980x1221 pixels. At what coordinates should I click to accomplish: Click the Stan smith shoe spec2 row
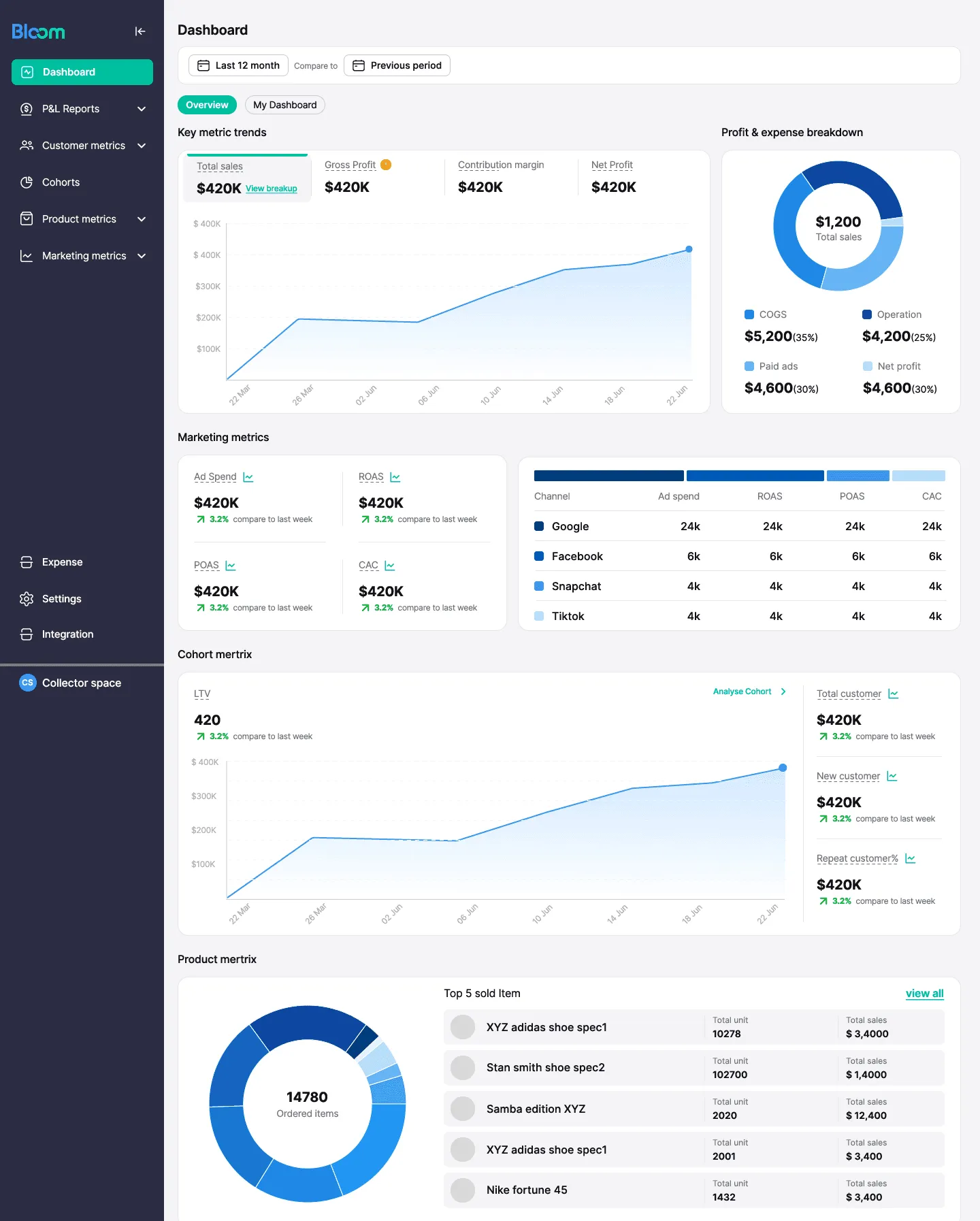[x=694, y=1068]
